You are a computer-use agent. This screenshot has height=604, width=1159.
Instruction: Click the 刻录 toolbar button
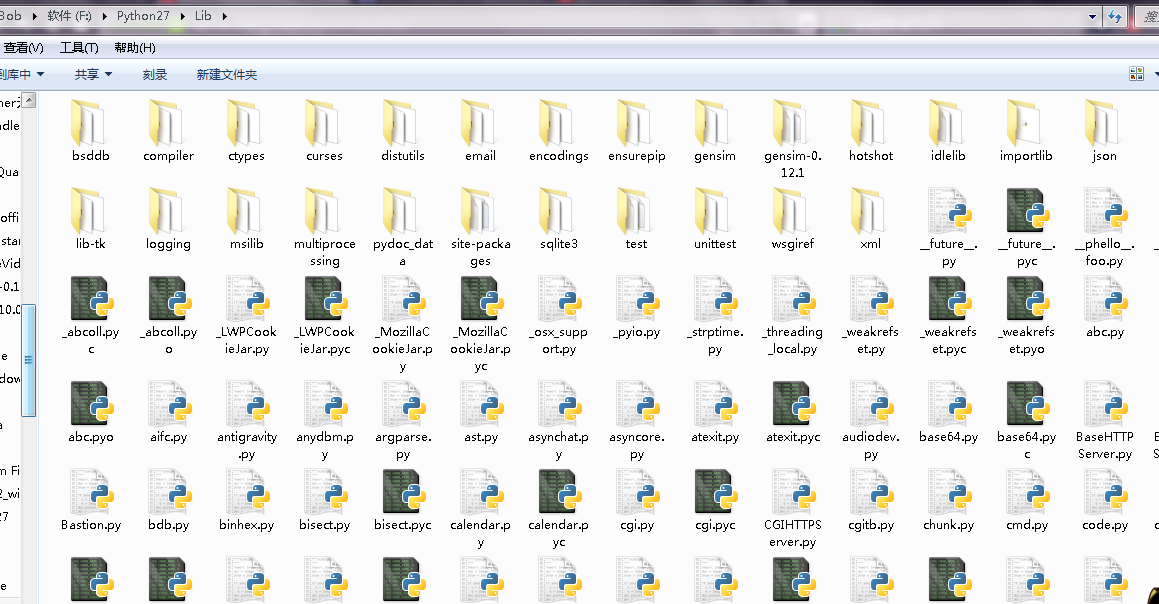click(154, 75)
